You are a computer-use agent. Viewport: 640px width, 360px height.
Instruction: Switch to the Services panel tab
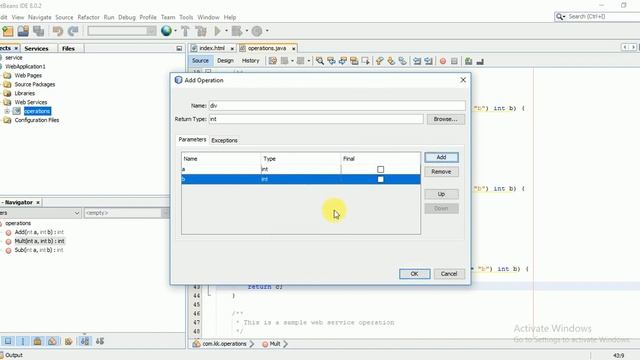point(36,49)
